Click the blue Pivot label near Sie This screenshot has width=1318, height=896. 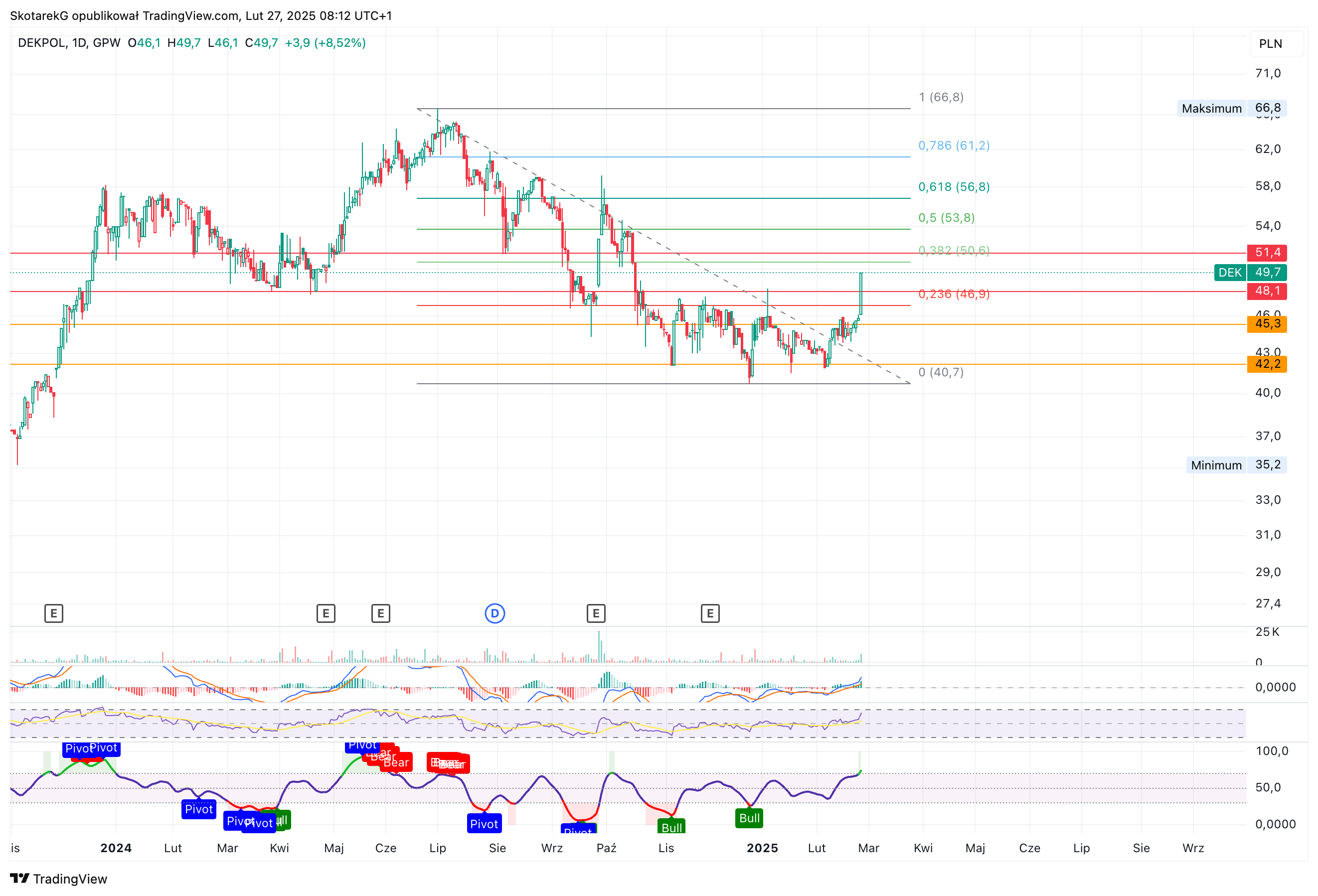click(485, 823)
